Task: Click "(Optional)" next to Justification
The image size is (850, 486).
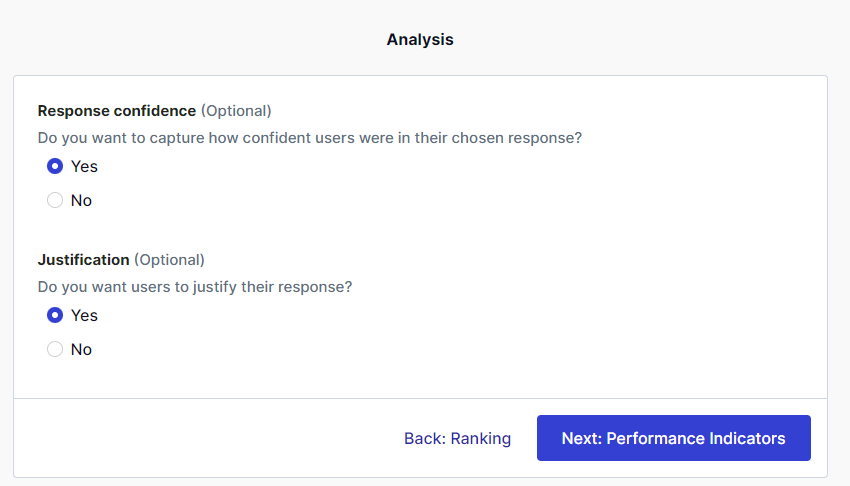Action: [x=169, y=260]
